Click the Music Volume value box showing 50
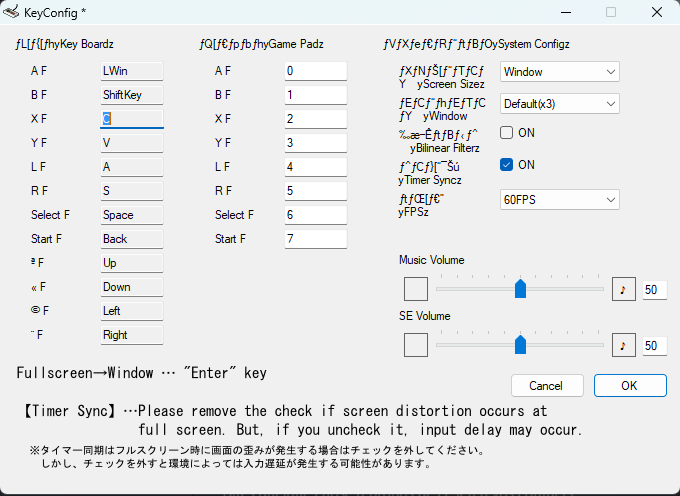The height and width of the screenshot is (496, 680). pyautogui.click(x=654, y=289)
